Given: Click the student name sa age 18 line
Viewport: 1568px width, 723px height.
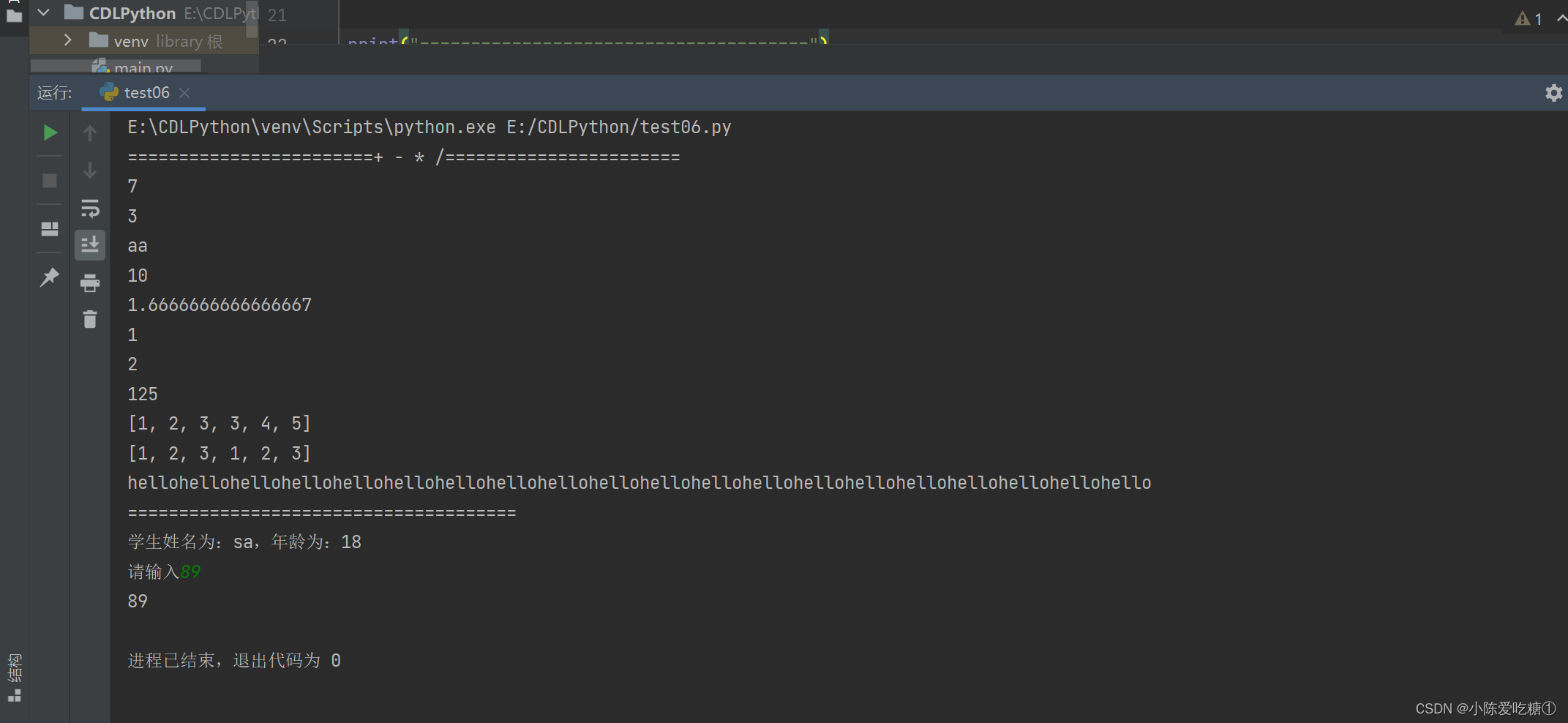Looking at the screenshot, I should [x=244, y=542].
